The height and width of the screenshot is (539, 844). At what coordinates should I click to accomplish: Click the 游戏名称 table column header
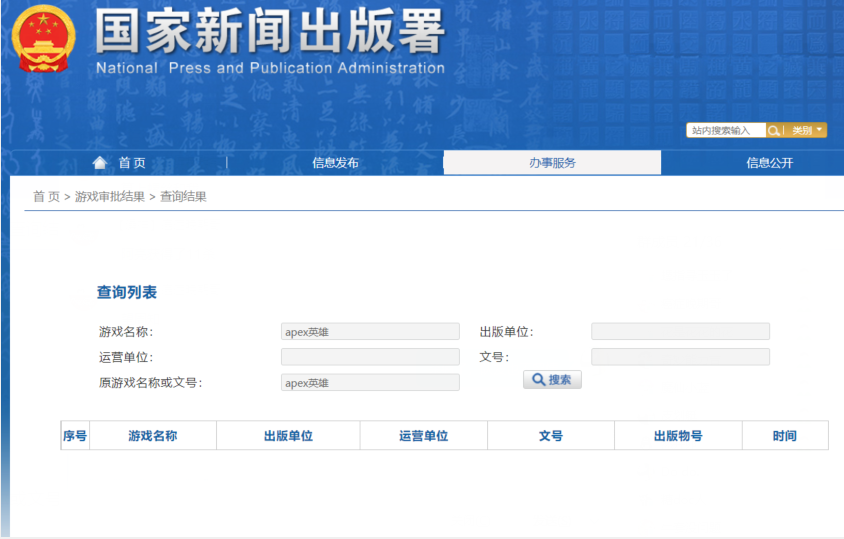point(153,436)
